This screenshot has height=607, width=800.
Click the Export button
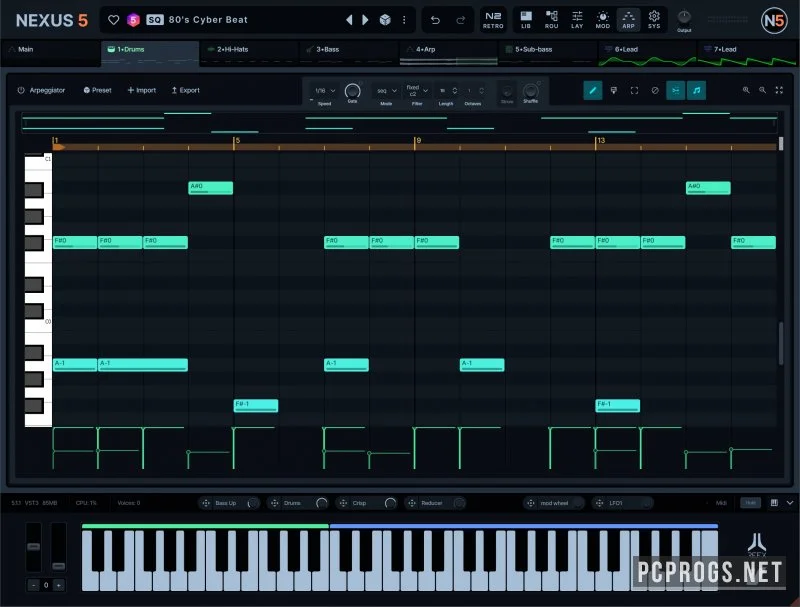[185, 90]
